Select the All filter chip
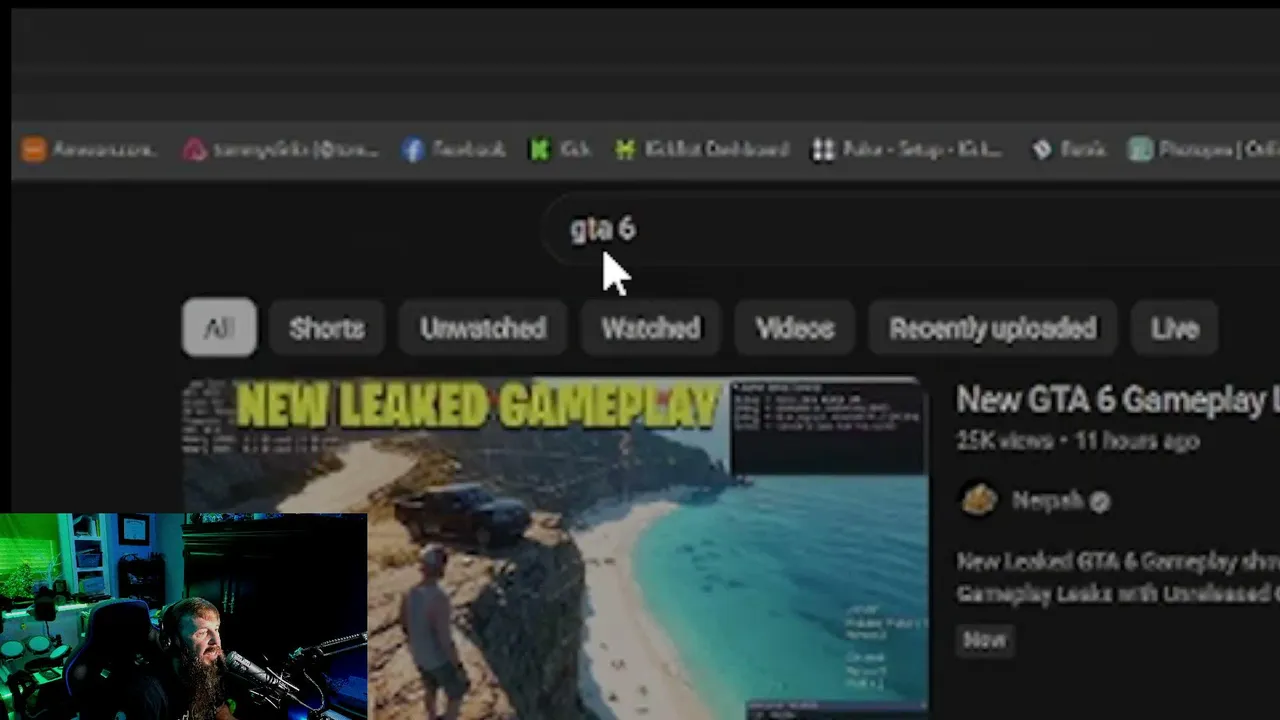The image size is (1280, 720). tap(219, 328)
